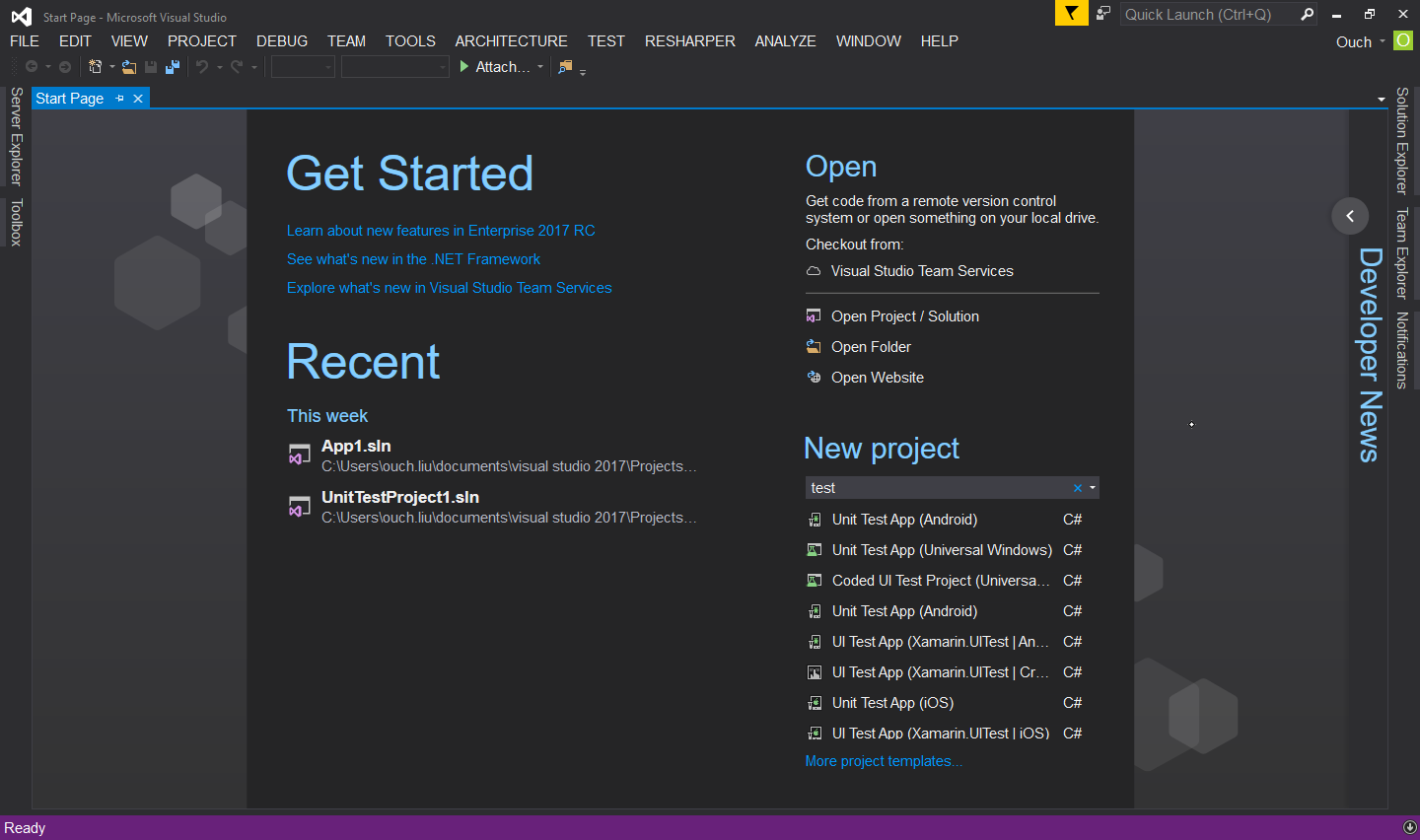Image resolution: width=1420 pixels, height=840 pixels.
Task: Click the Visual Studio Team Services cloud icon
Action: tap(814, 271)
